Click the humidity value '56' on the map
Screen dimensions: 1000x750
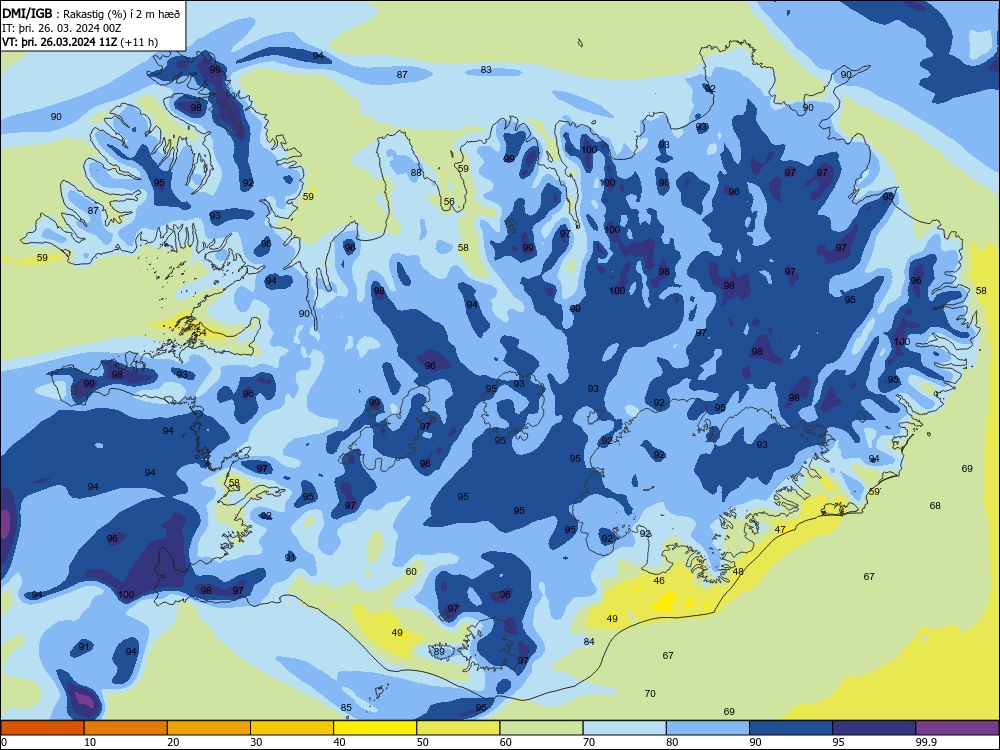449,202
